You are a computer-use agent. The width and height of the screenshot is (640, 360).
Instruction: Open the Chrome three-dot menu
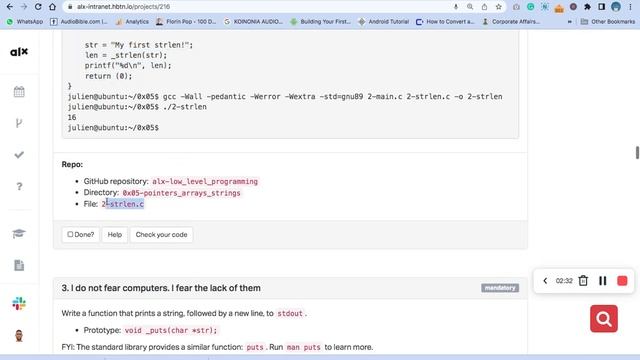coord(630,7)
